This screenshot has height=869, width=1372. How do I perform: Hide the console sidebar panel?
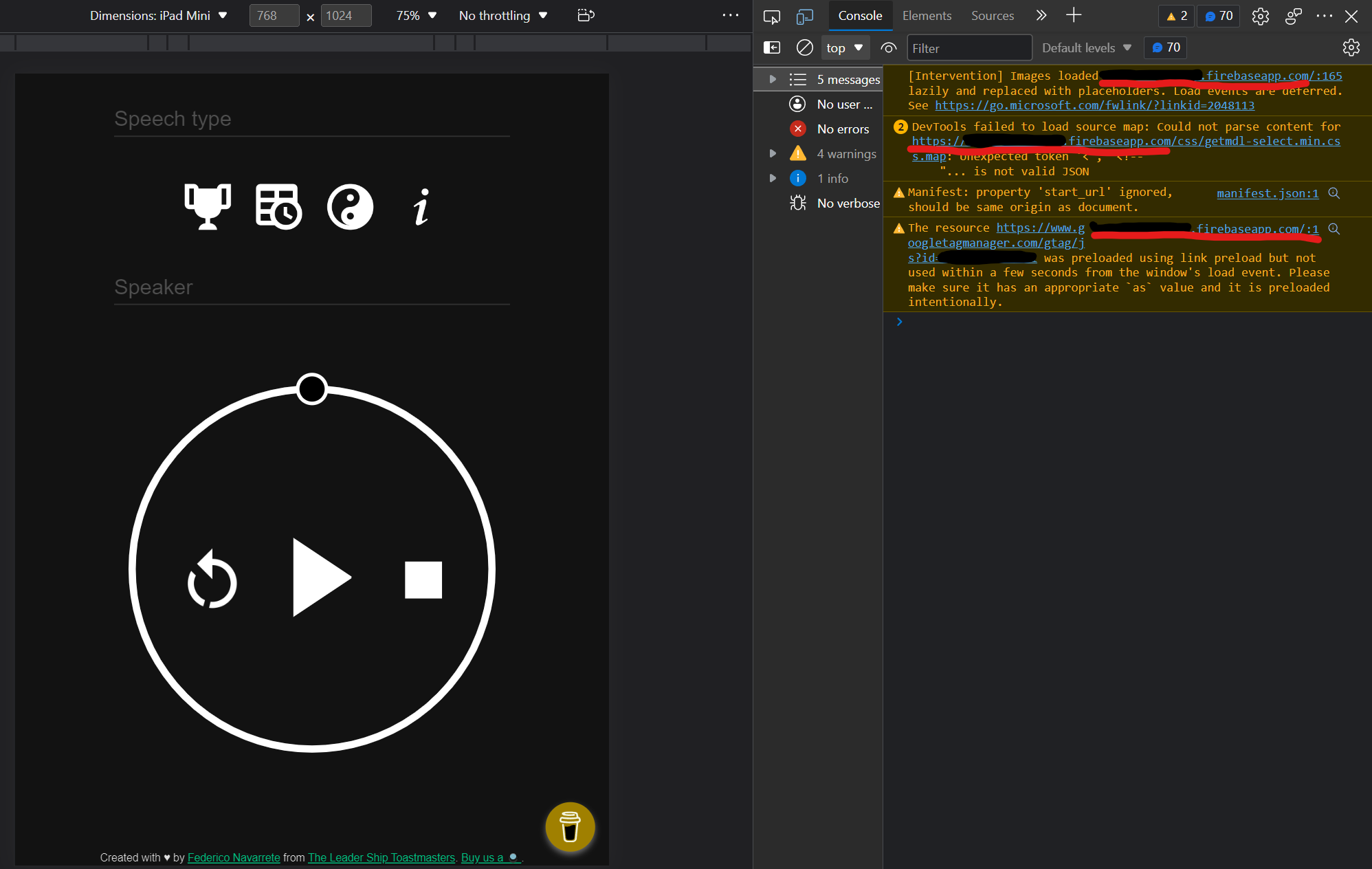tap(772, 47)
